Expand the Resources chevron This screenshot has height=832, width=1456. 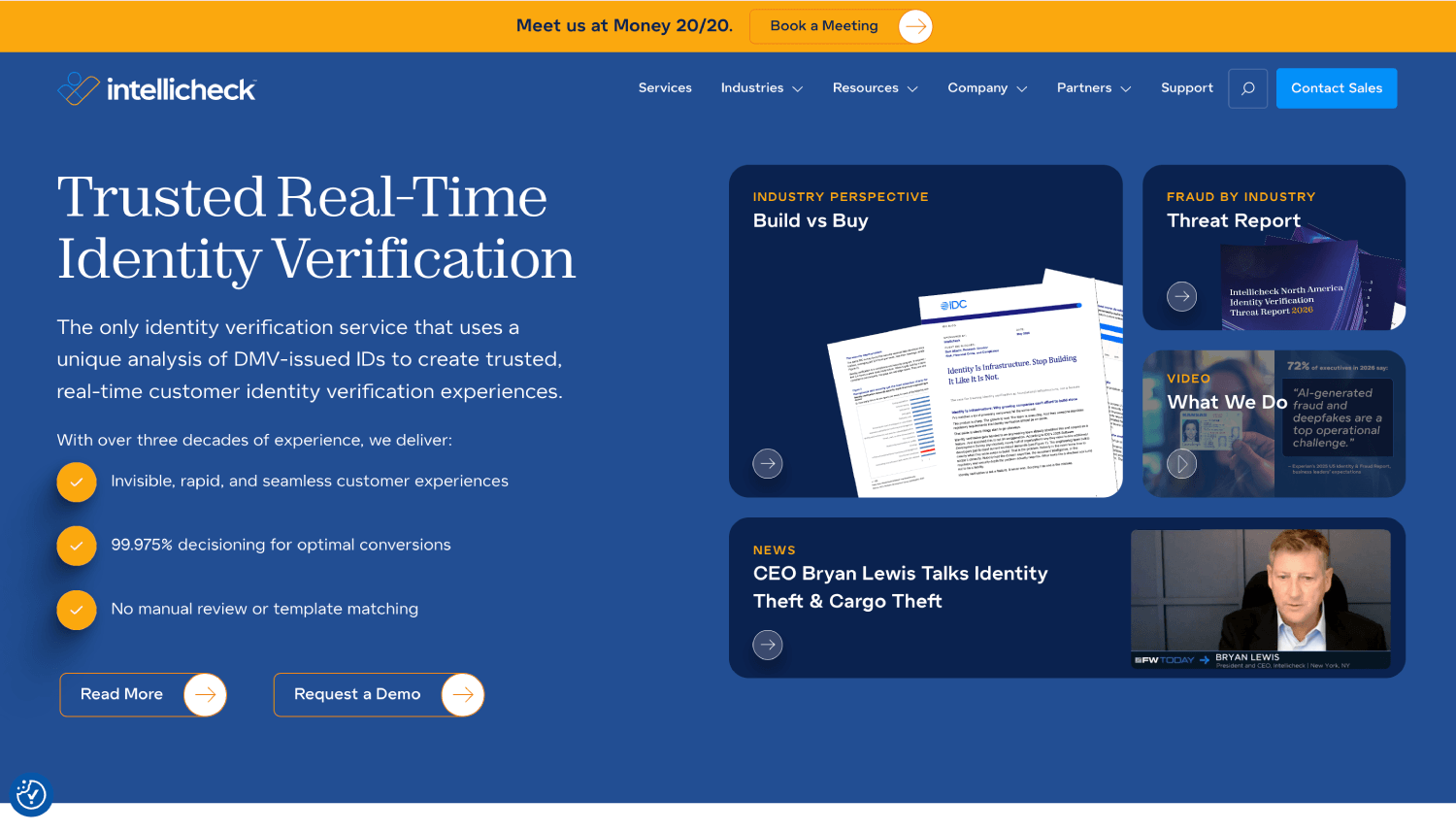point(912,88)
